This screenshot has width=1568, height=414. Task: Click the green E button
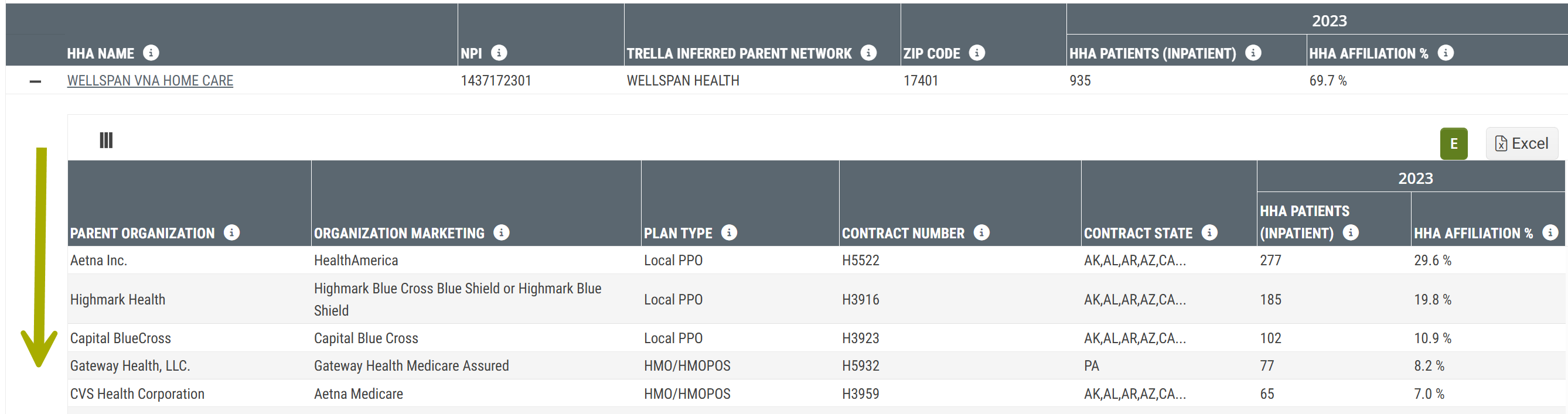pyautogui.click(x=1453, y=143)
